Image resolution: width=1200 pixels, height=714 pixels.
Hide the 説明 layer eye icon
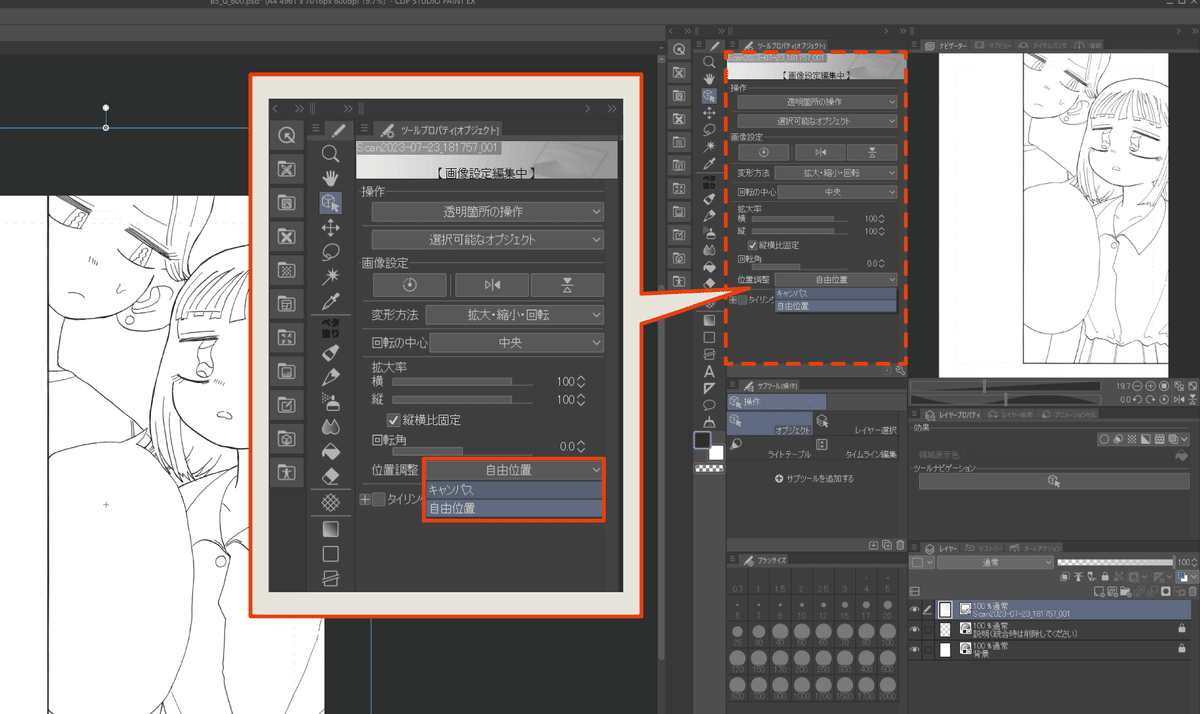(914, 629)
